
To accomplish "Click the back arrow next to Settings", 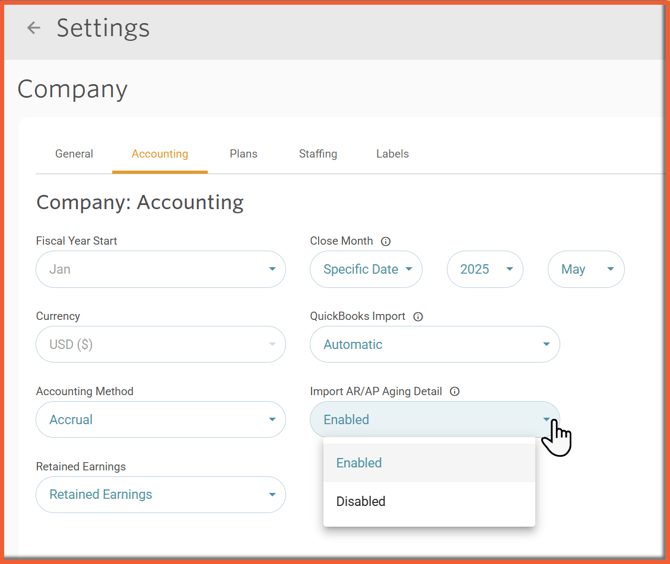I will pyautogui.click(x=34, y=28).
